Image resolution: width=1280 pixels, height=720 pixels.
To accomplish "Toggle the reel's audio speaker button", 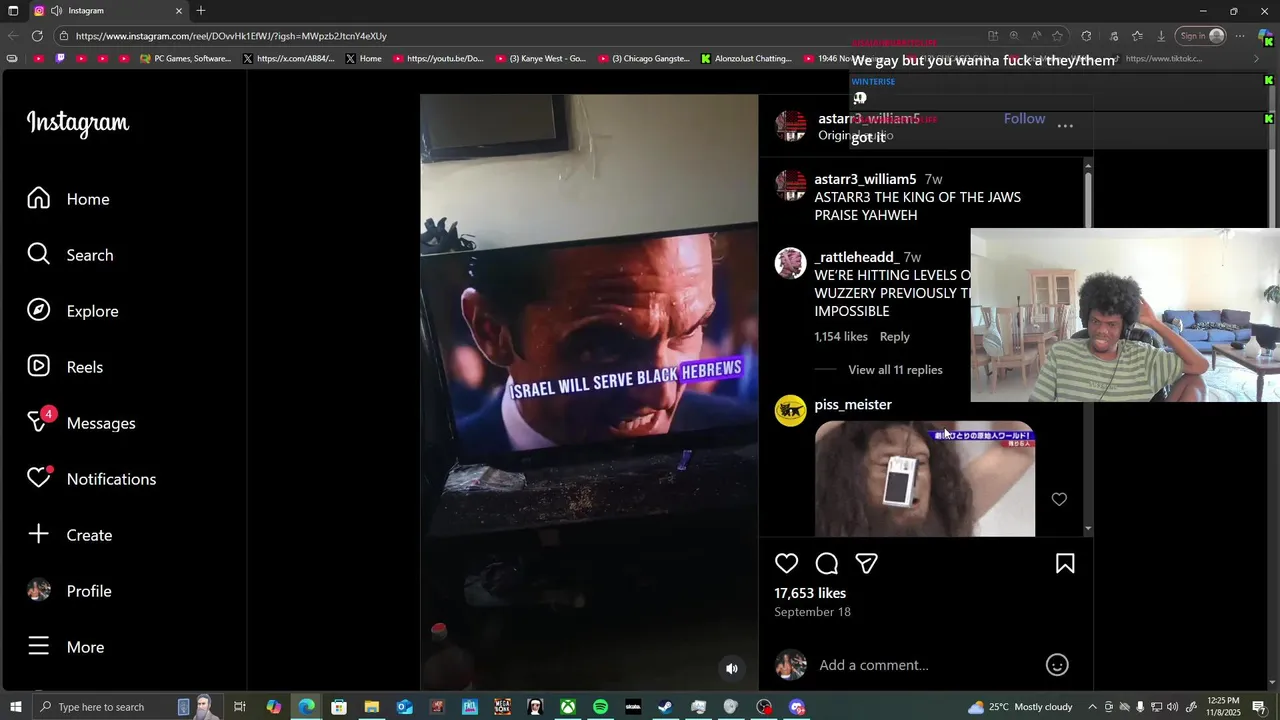I will [732, 669].
